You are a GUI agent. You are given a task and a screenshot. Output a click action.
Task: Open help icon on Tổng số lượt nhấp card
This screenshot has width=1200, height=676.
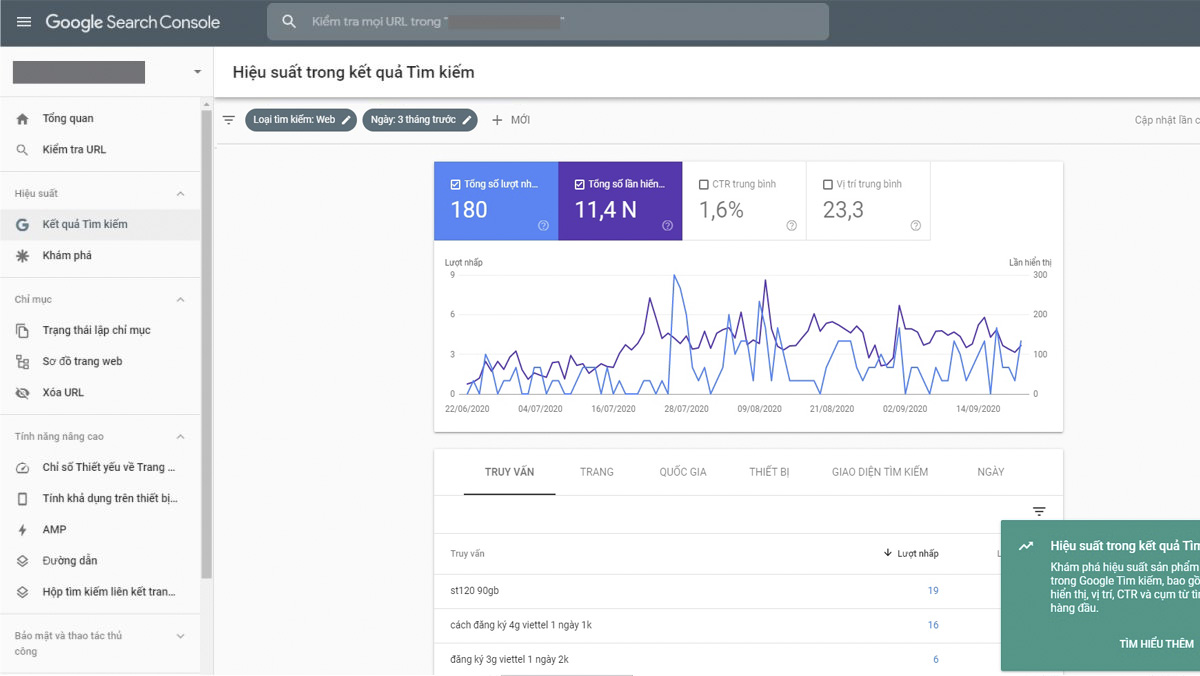pyautogui.click(x=543, y=226)
